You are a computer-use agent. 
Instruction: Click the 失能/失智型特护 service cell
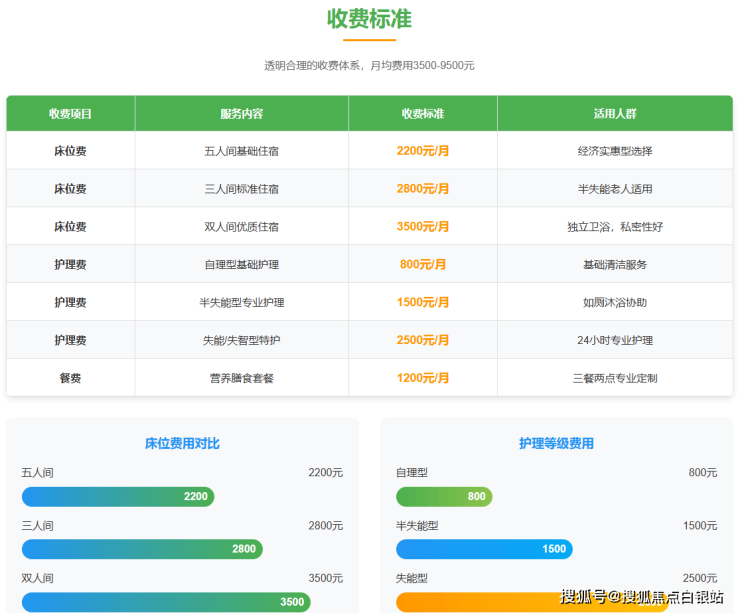[241, 341]
